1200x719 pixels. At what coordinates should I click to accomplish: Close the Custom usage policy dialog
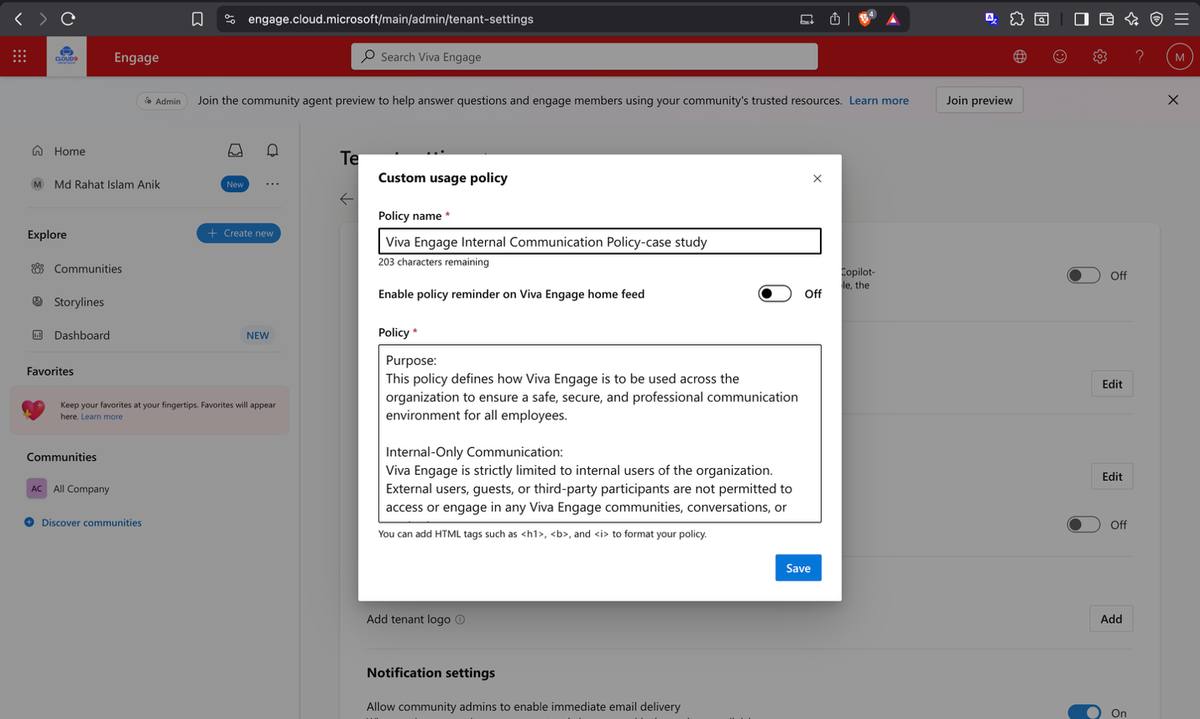(x=817, y=178)
